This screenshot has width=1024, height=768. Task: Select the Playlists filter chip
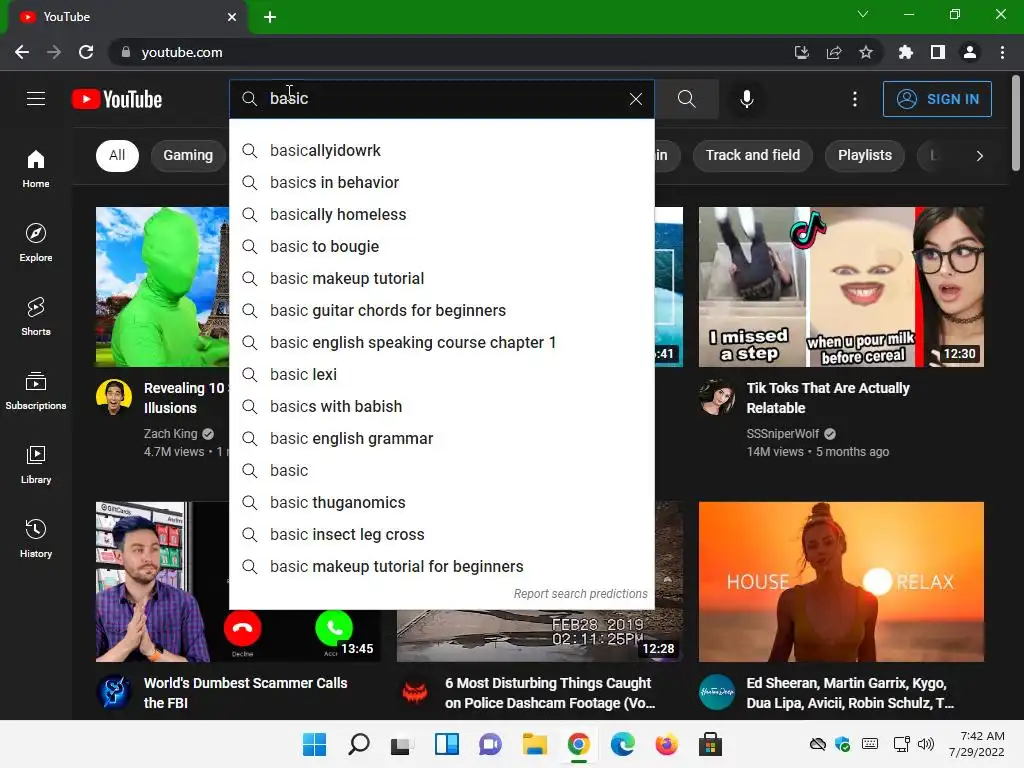(865, 155)
